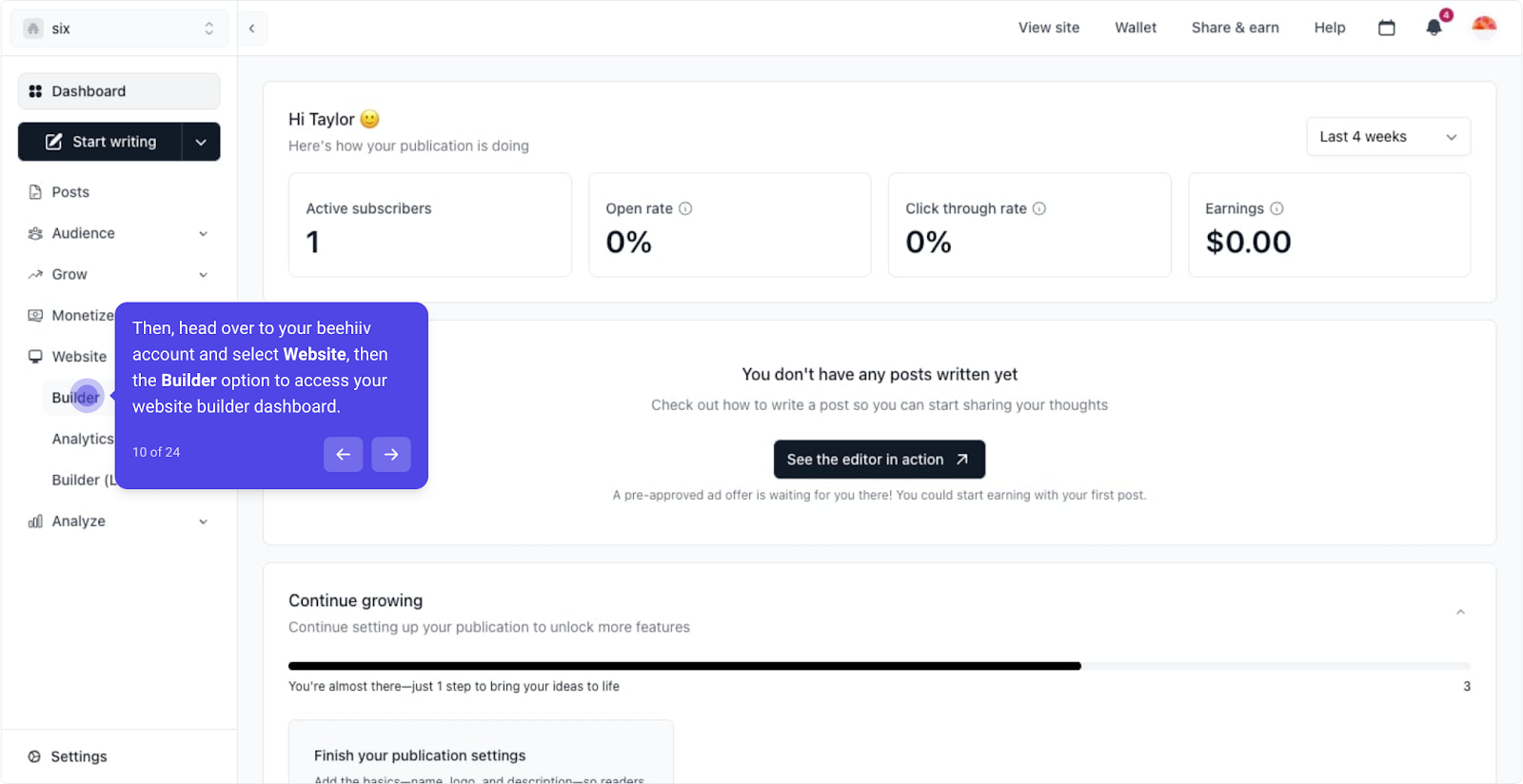The image size is (1523, 784).
Task: Go to next tour step arrow
Action: coord(391,455)
